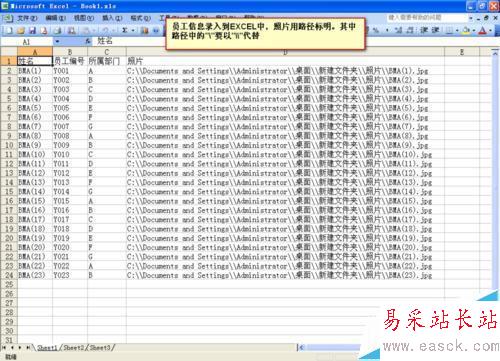Image resolution: width=500 pixels, height=361 pixels.
Task: Click the Open file icon
Action: [x=21, y=31]
